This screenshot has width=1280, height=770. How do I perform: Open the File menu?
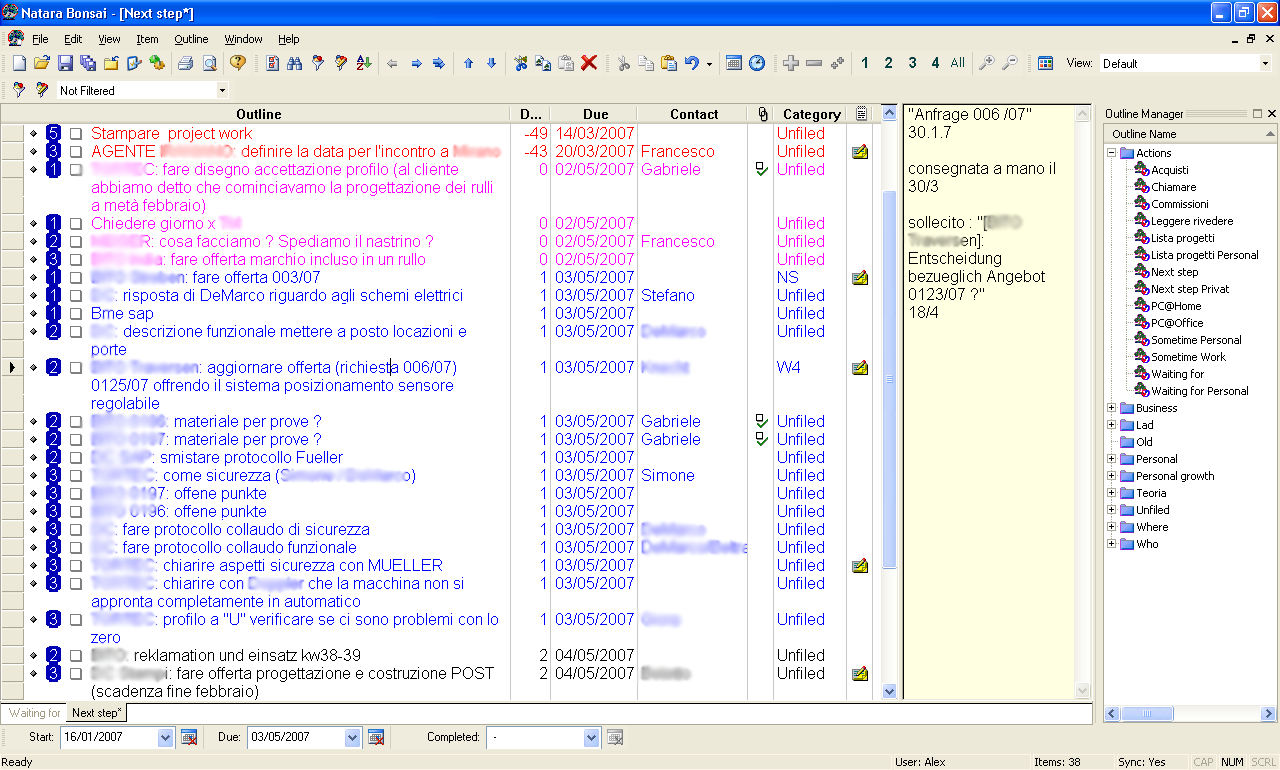pos(40,39)
